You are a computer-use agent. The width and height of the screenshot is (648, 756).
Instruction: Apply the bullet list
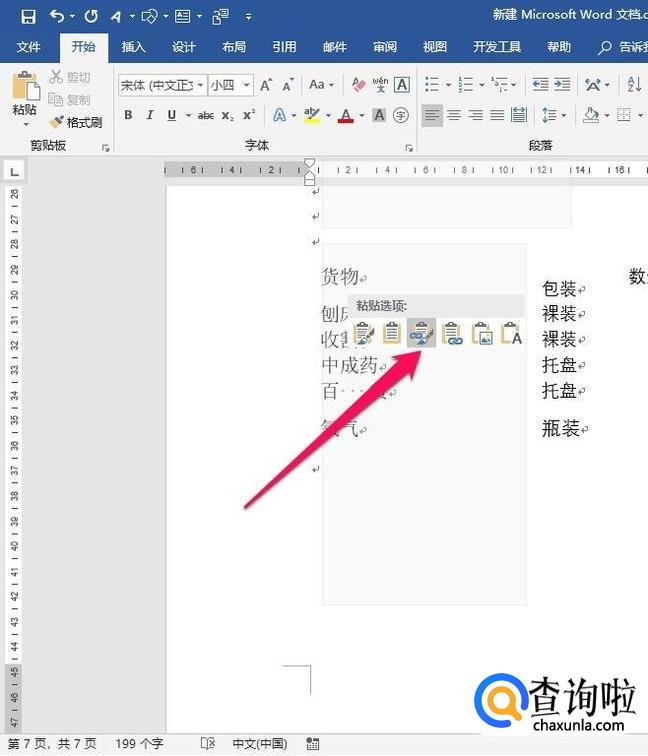tap(432, 85)
